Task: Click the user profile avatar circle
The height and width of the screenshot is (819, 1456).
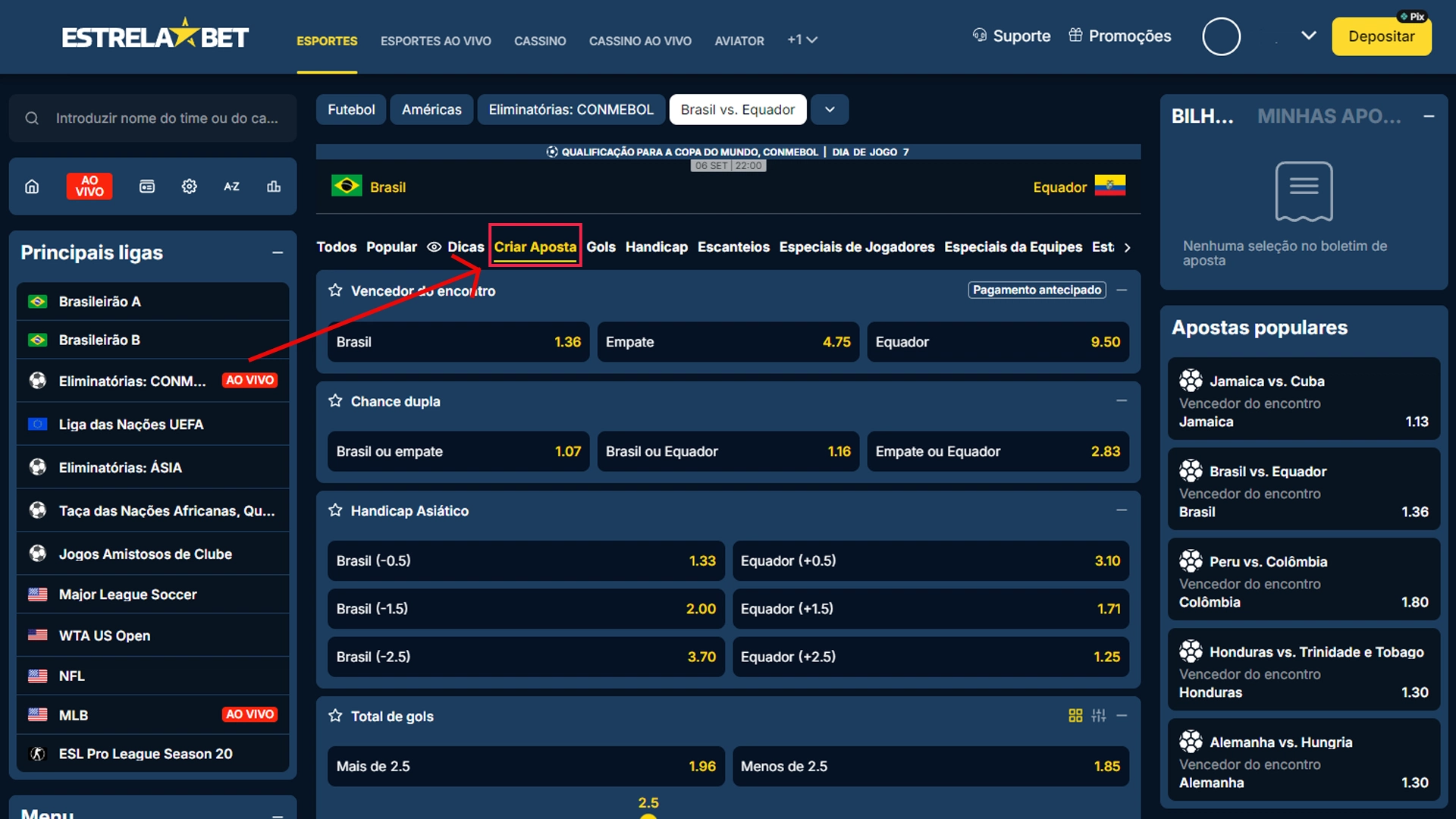Action: coord(1222,36)
